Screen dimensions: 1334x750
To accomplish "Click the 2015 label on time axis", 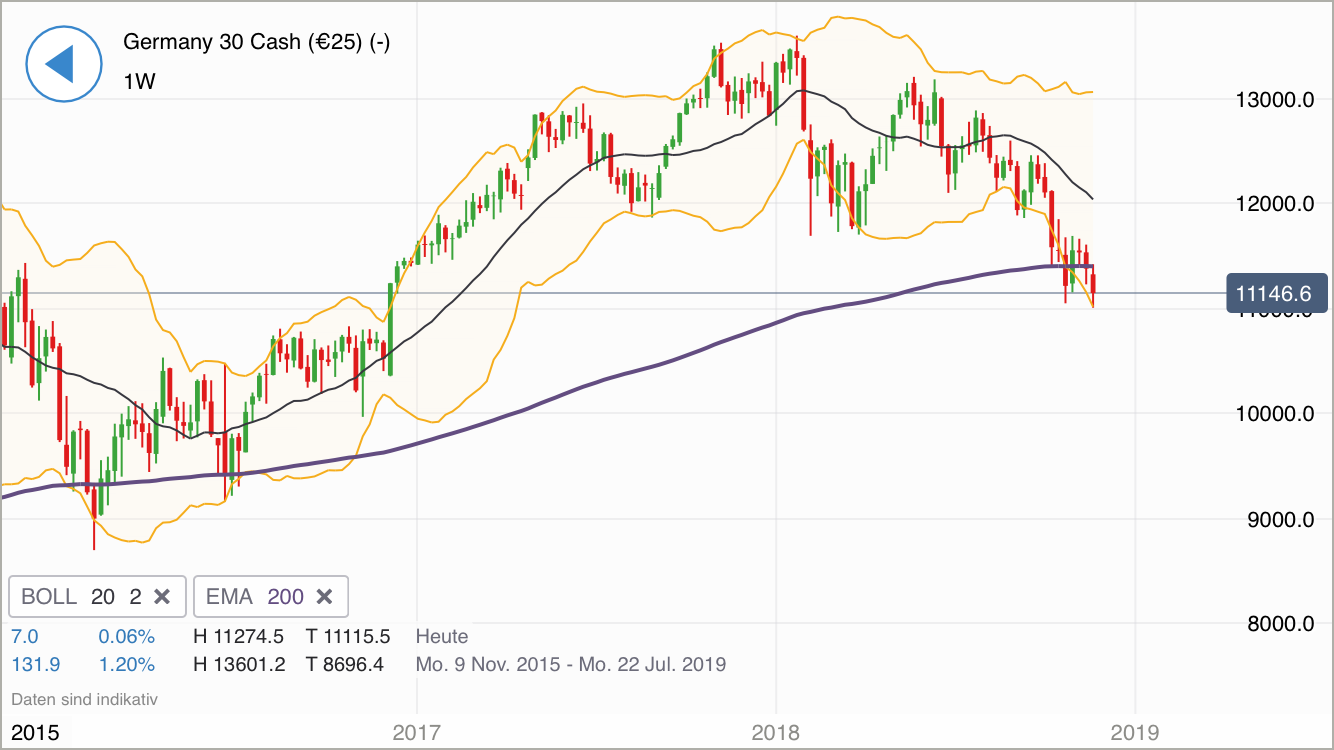I will (35, 732).
